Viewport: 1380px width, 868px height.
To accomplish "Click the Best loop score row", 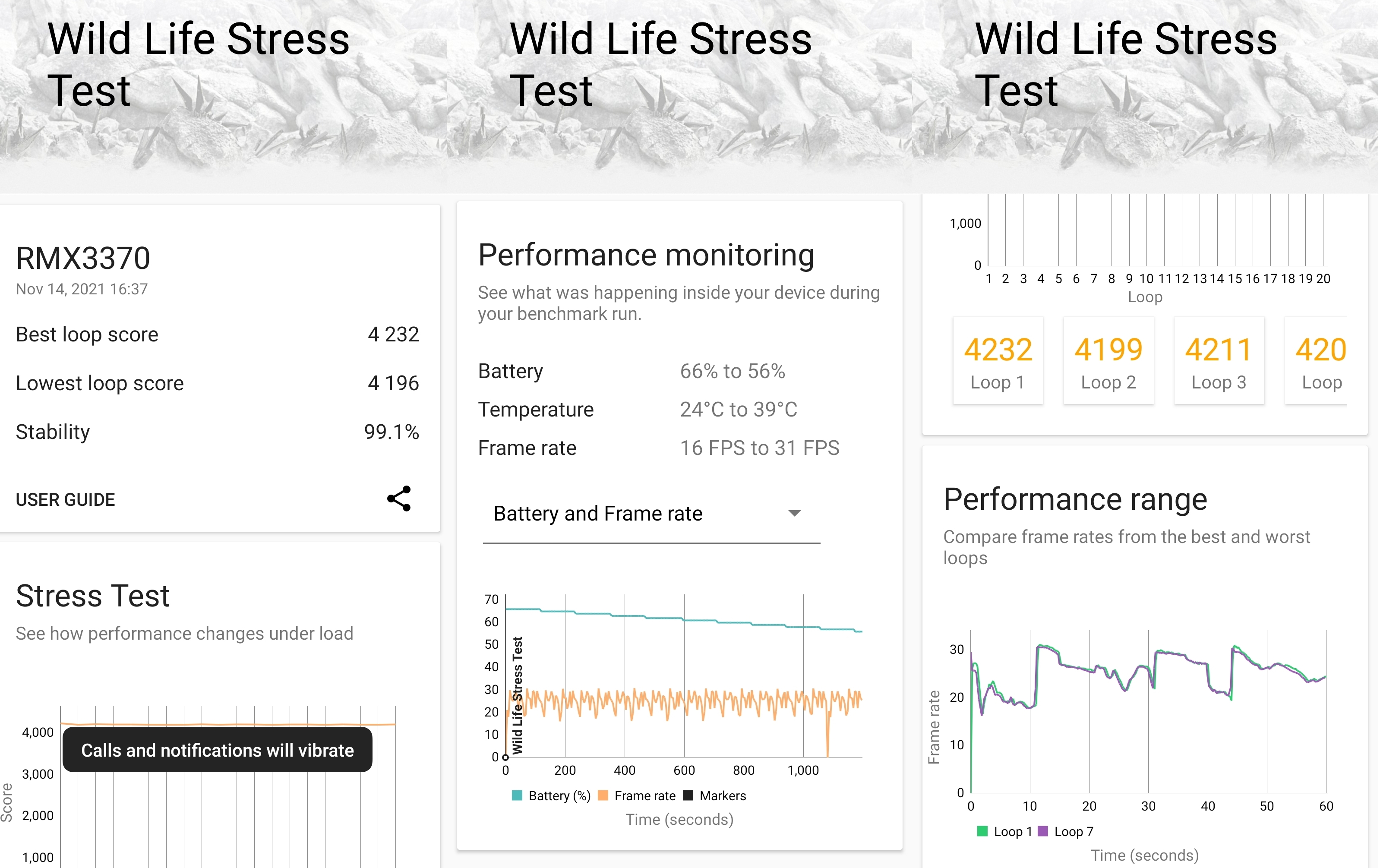I will point(217,335).
